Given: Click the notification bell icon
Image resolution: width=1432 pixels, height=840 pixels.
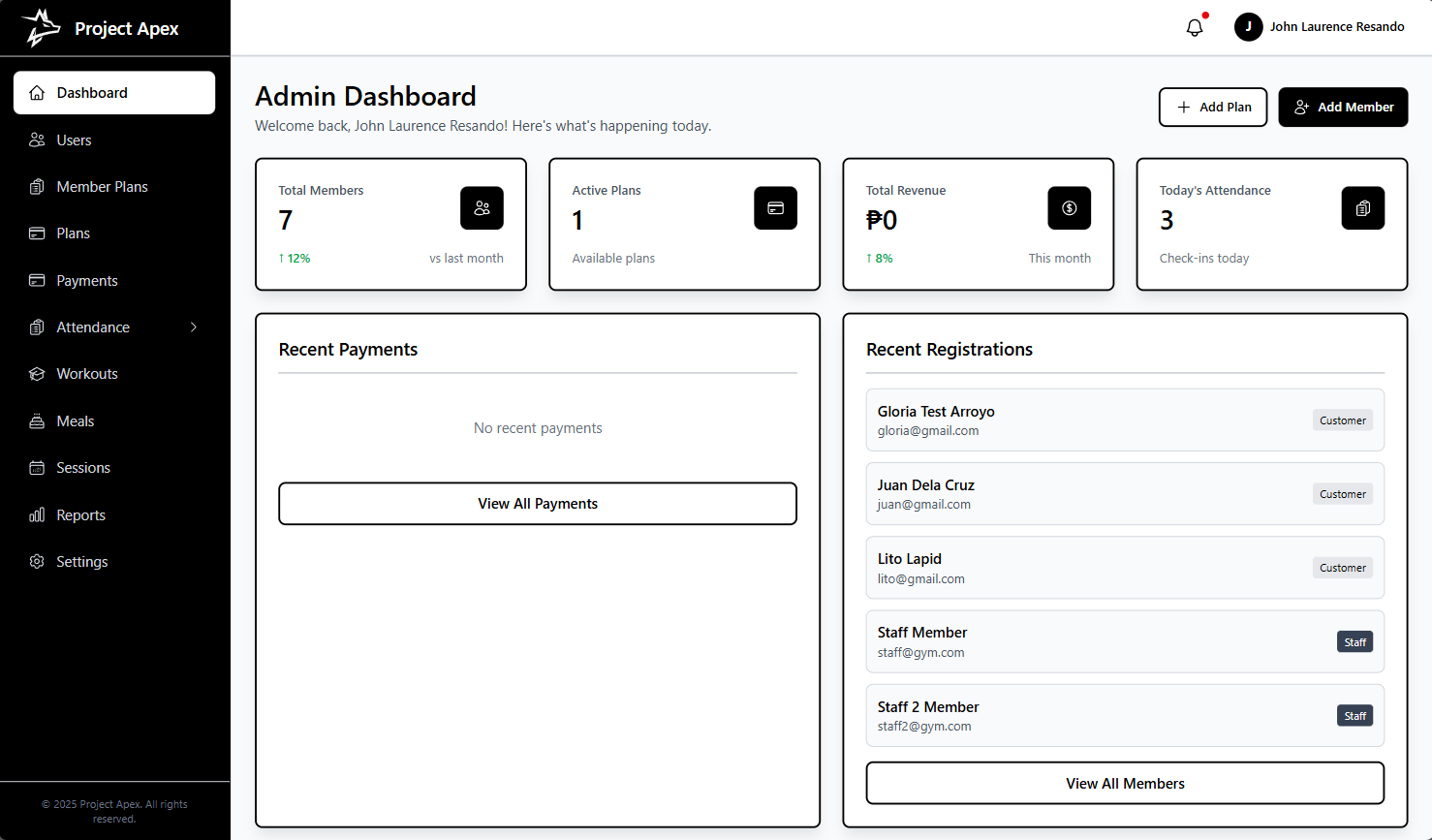Looking at the screenshot, I should click(1195, 27).
